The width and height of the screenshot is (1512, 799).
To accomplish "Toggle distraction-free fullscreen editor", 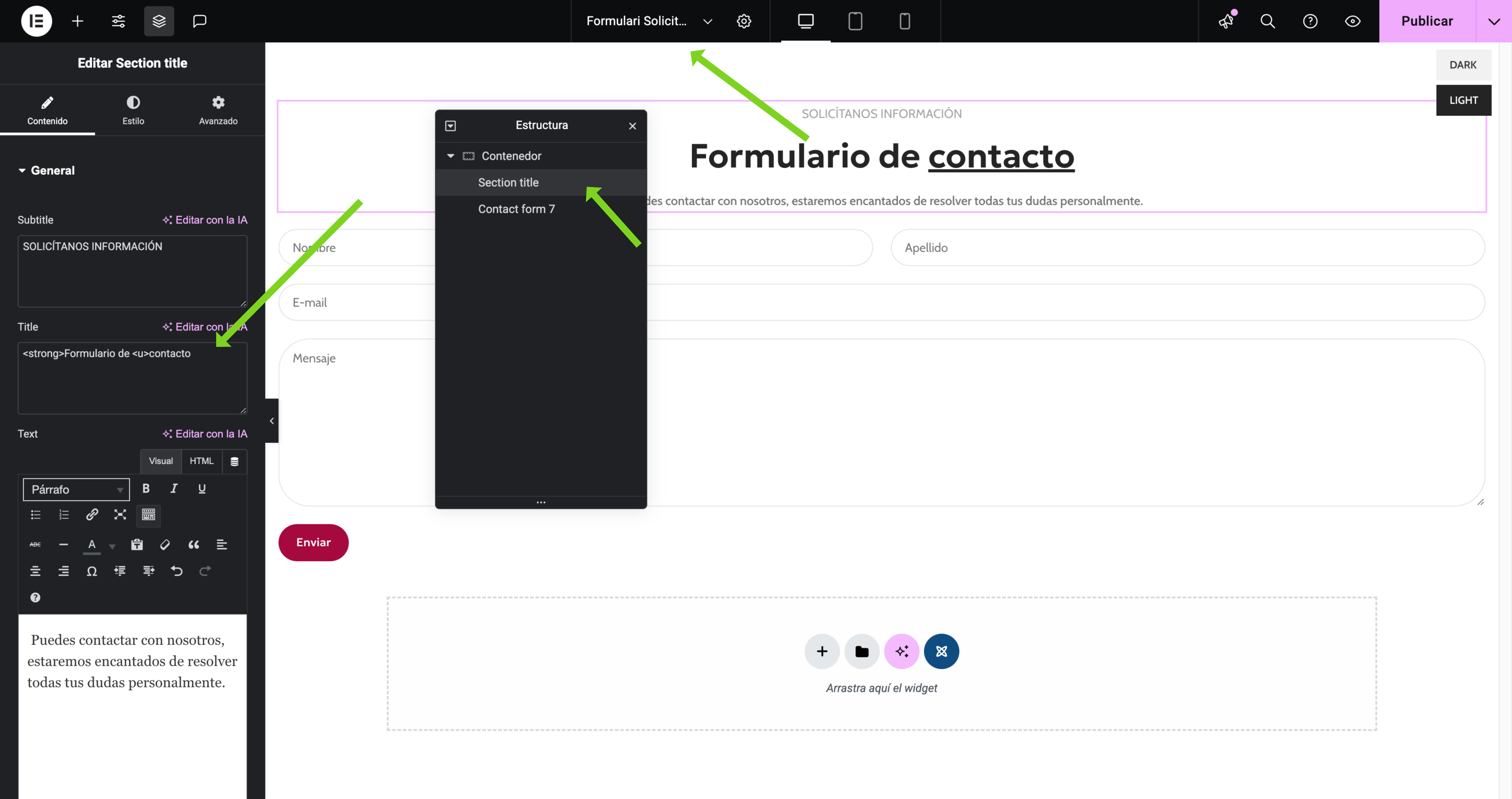I will click(120, 515).
